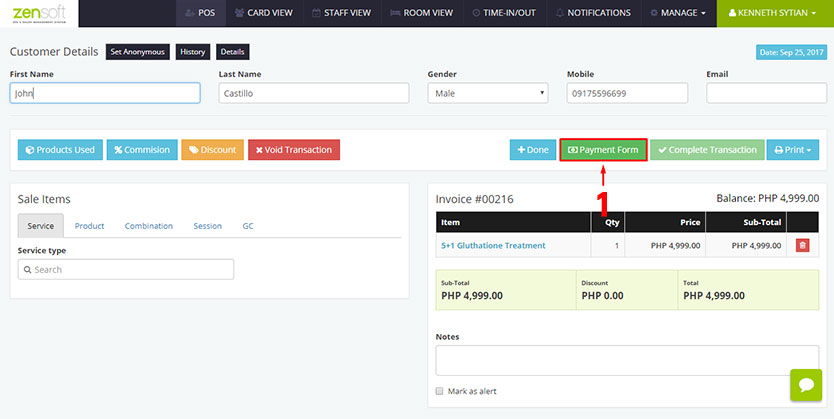This screenshot has height=419, width=834.
Task: Open Room View
Action: (x=422, y=13)
